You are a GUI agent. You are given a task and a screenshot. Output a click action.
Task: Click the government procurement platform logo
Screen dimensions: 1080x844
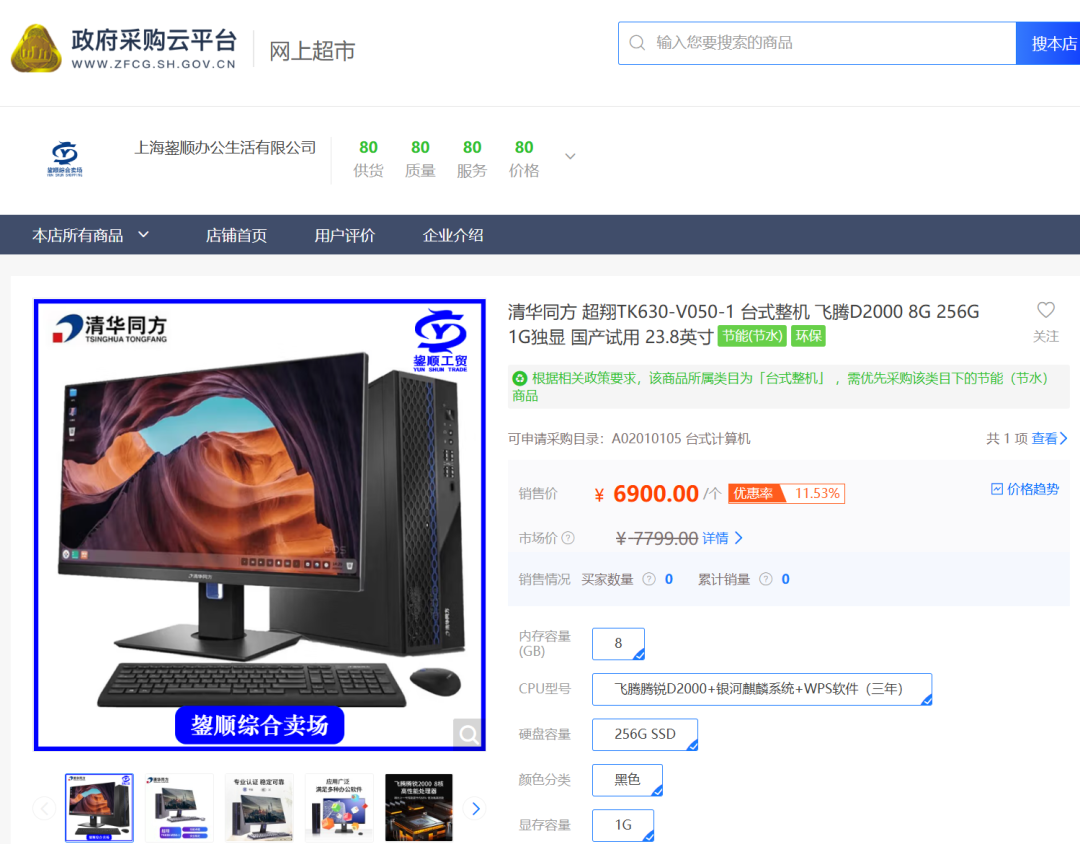[124, 48]
